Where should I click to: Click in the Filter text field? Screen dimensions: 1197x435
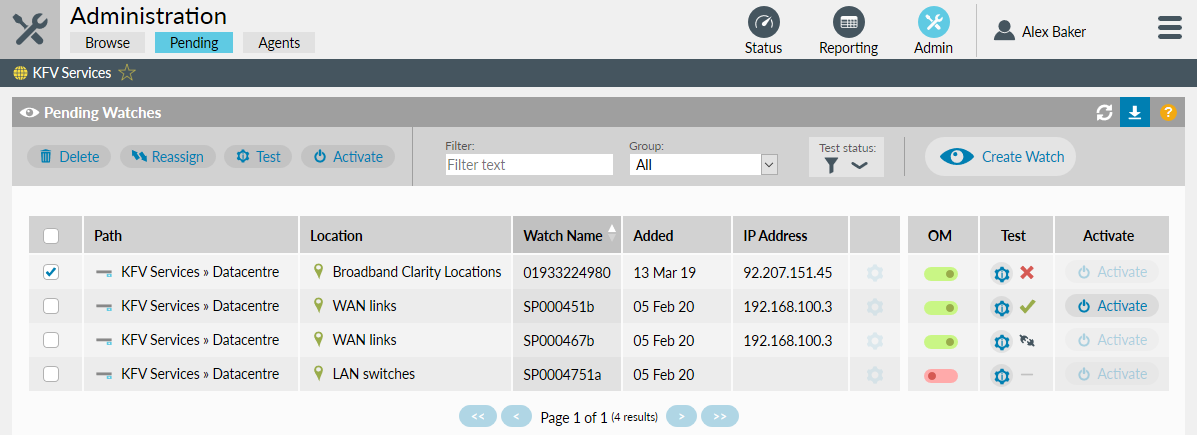pos(528,165)
